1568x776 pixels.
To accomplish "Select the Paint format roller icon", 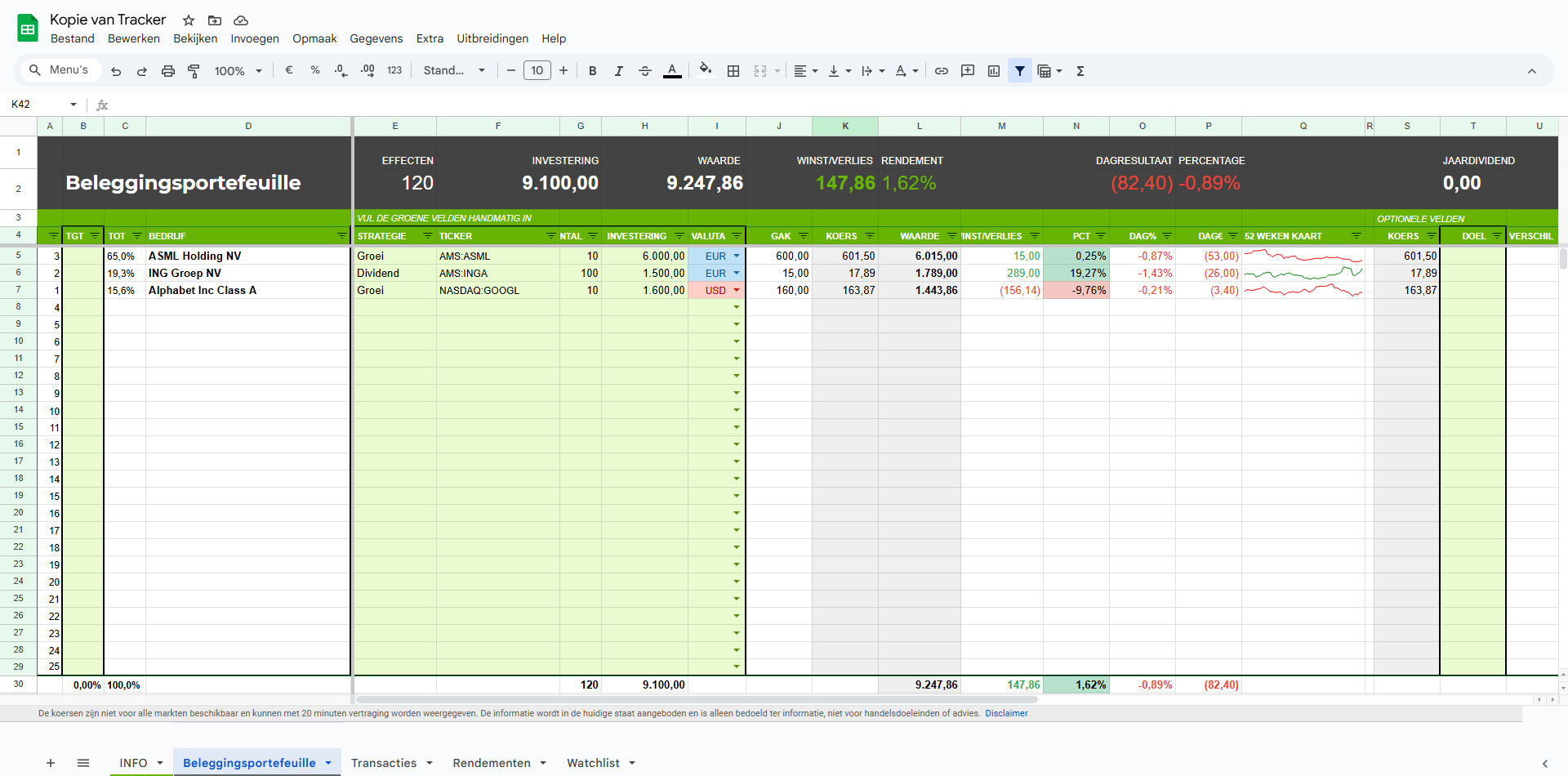I will (194, 71).
